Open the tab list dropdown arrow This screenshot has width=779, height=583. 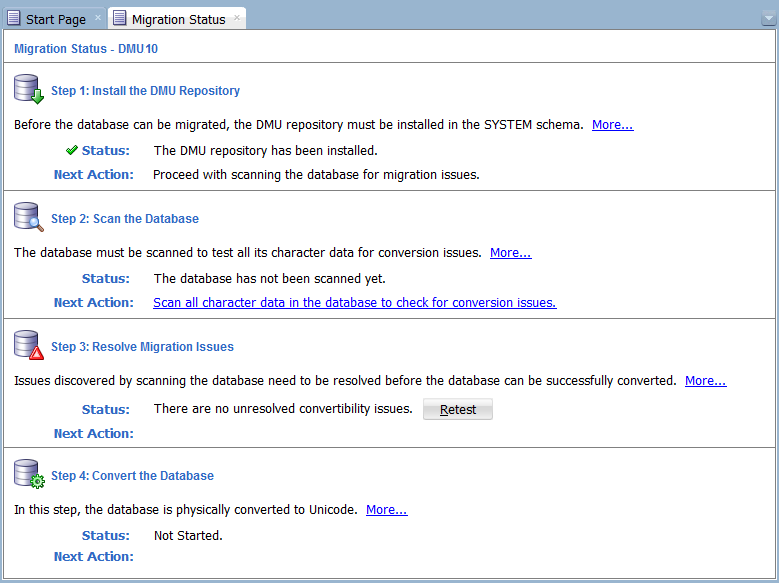(767, 20)
